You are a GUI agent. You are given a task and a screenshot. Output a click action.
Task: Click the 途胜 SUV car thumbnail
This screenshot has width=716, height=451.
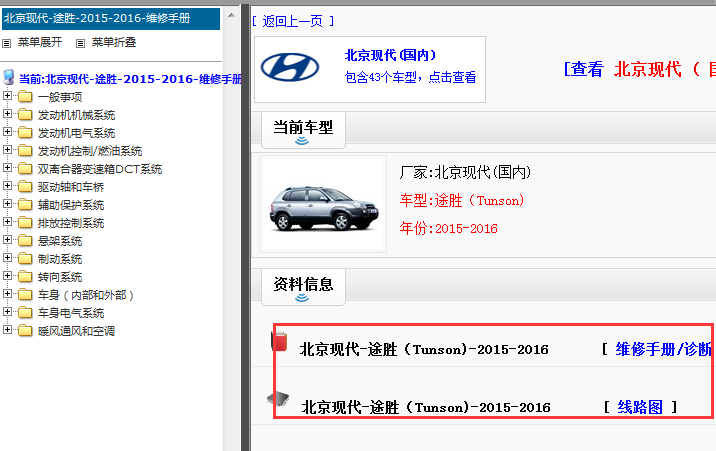coord(323,204)
